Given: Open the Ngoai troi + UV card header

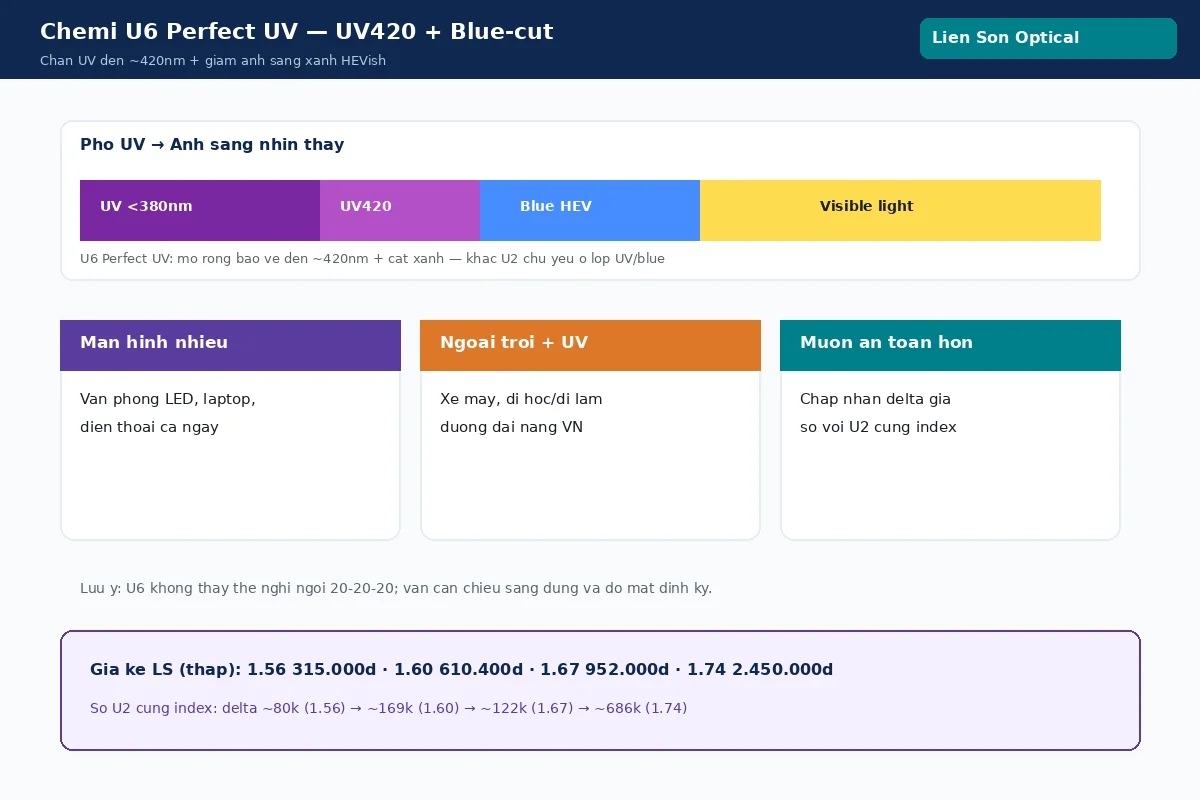Looking at the screenshot, I should [590, 345].
